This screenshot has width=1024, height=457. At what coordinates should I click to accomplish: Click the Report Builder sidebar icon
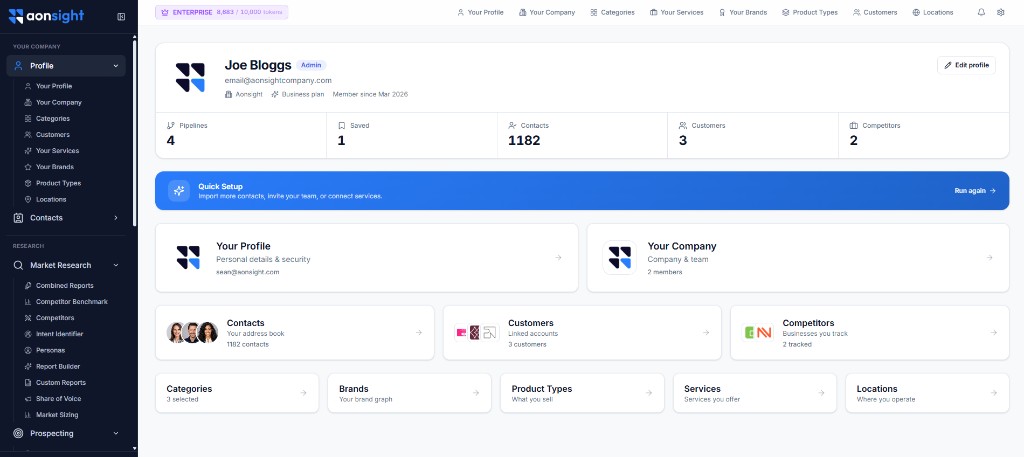click(x=28, y=367)
